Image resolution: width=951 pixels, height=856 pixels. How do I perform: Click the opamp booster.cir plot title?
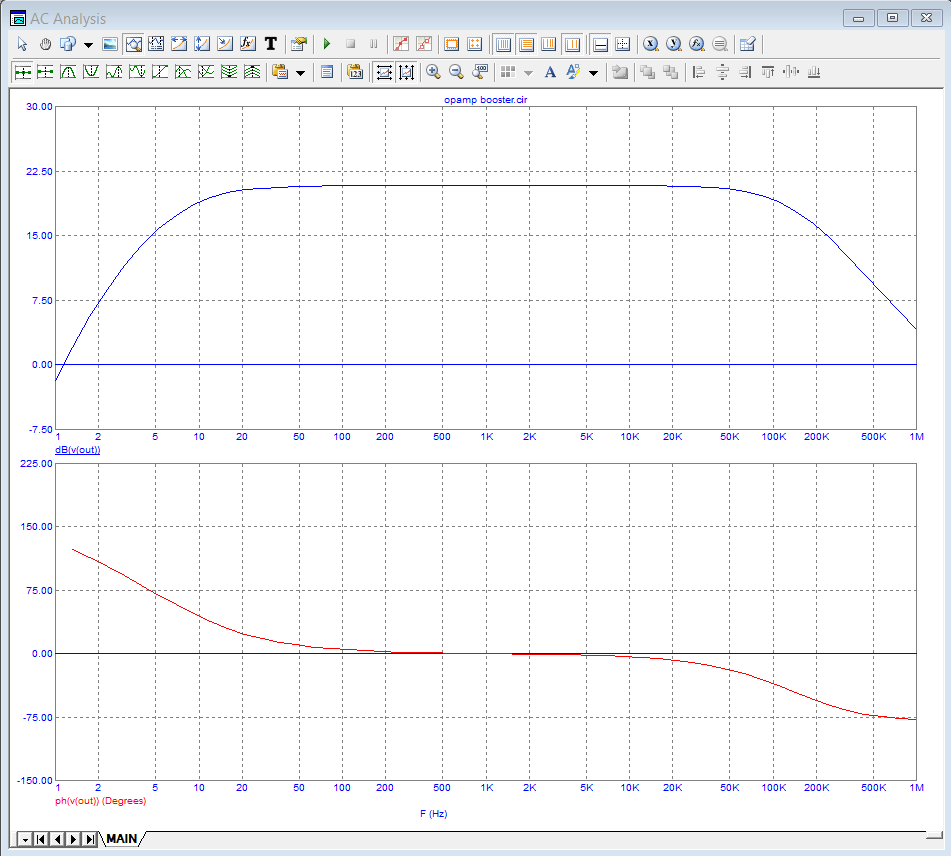(x=486, y=99)
